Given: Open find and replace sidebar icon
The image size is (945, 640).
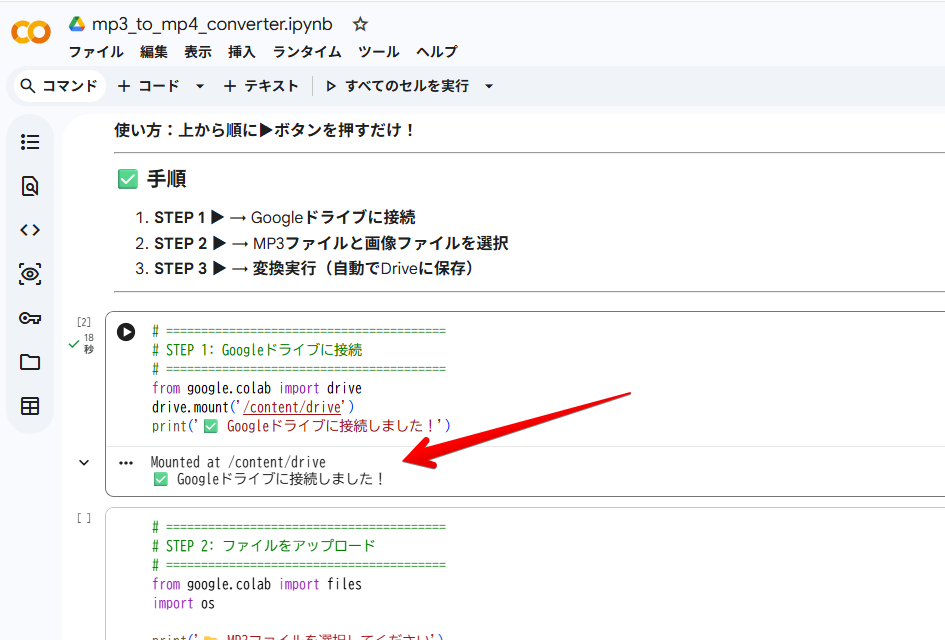Looking at the screenshot, I should point(30,186).
